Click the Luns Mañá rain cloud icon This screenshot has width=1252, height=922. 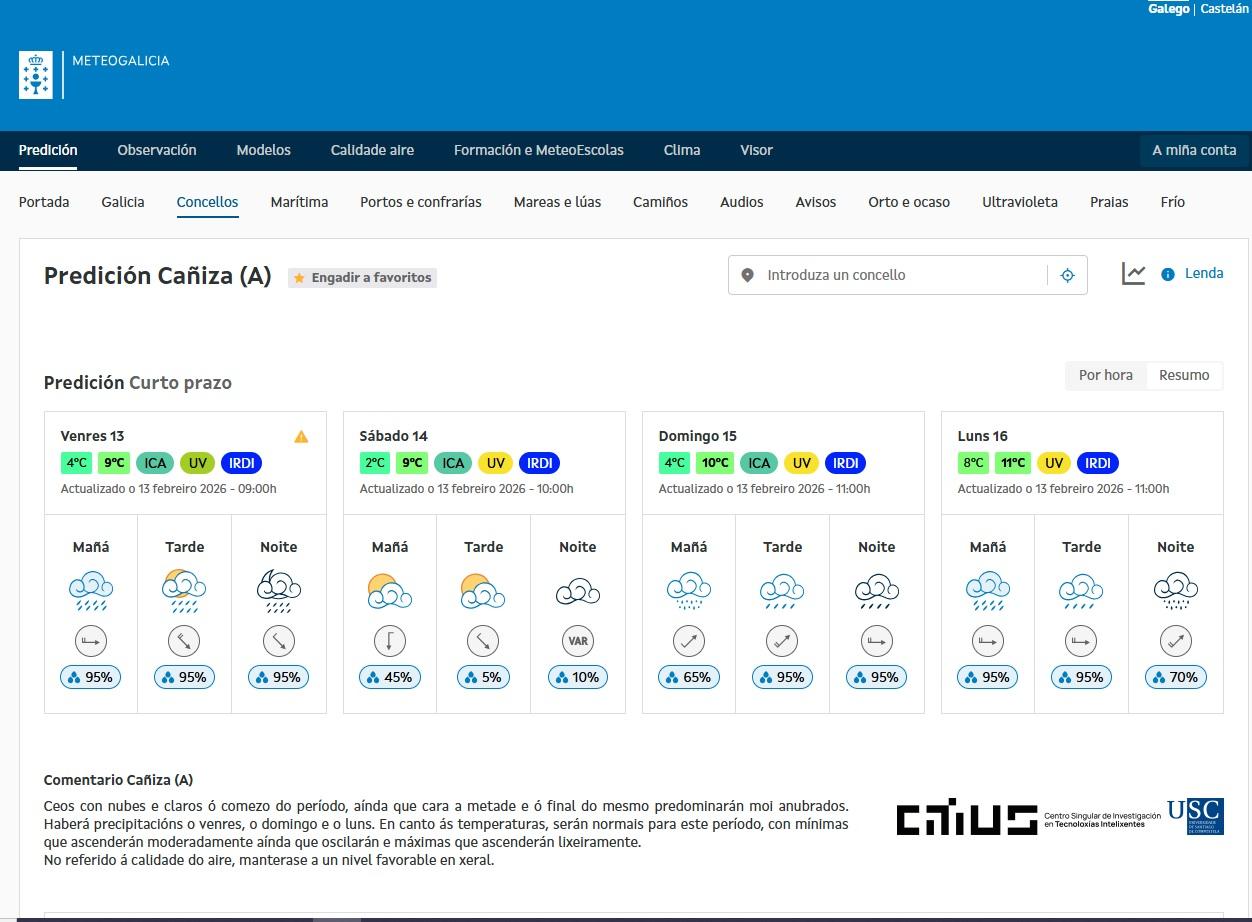(988, 592)
